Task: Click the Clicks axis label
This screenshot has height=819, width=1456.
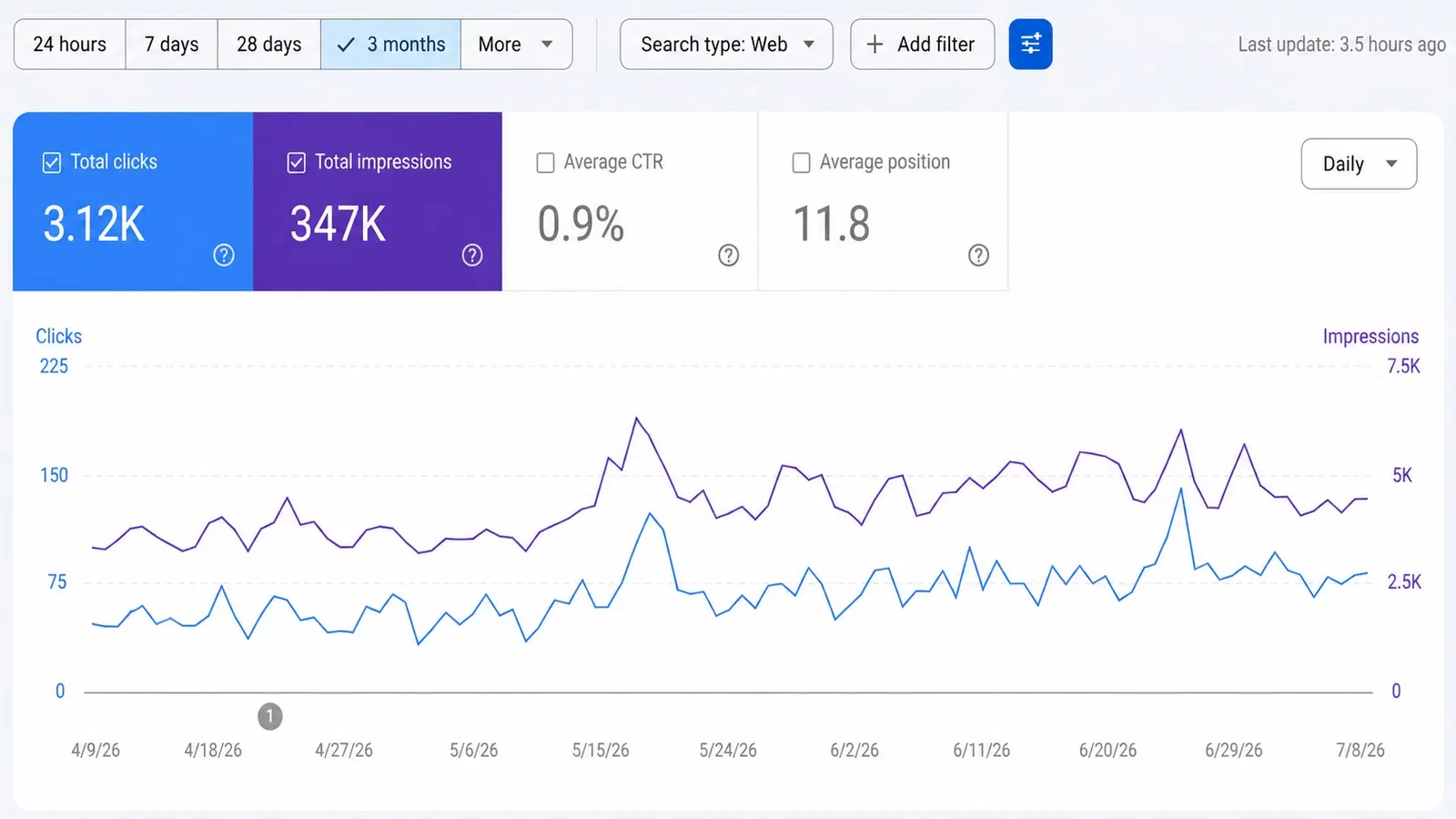Action: tap(58, 336)
